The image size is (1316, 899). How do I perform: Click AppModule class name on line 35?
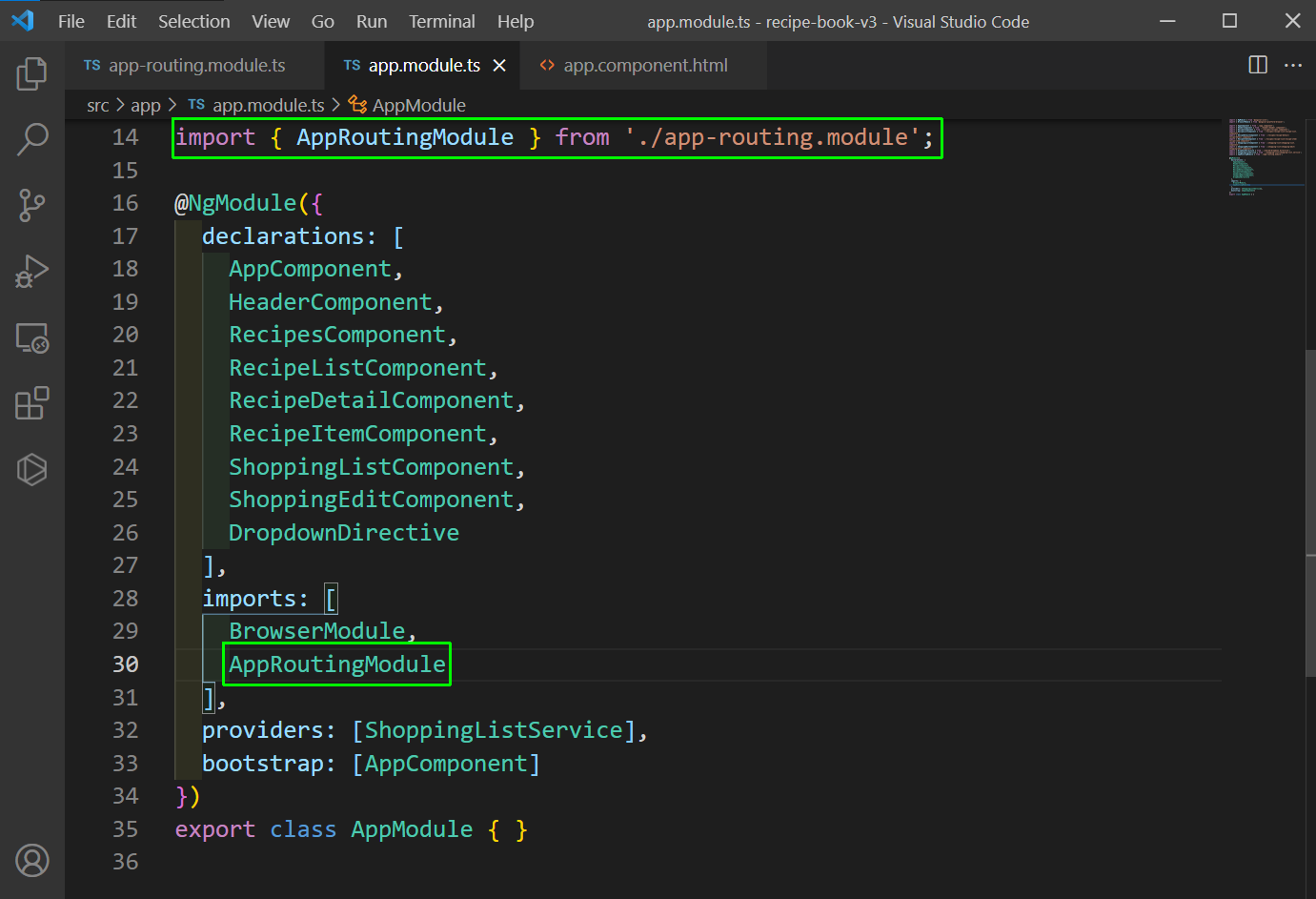click(412, 829)
